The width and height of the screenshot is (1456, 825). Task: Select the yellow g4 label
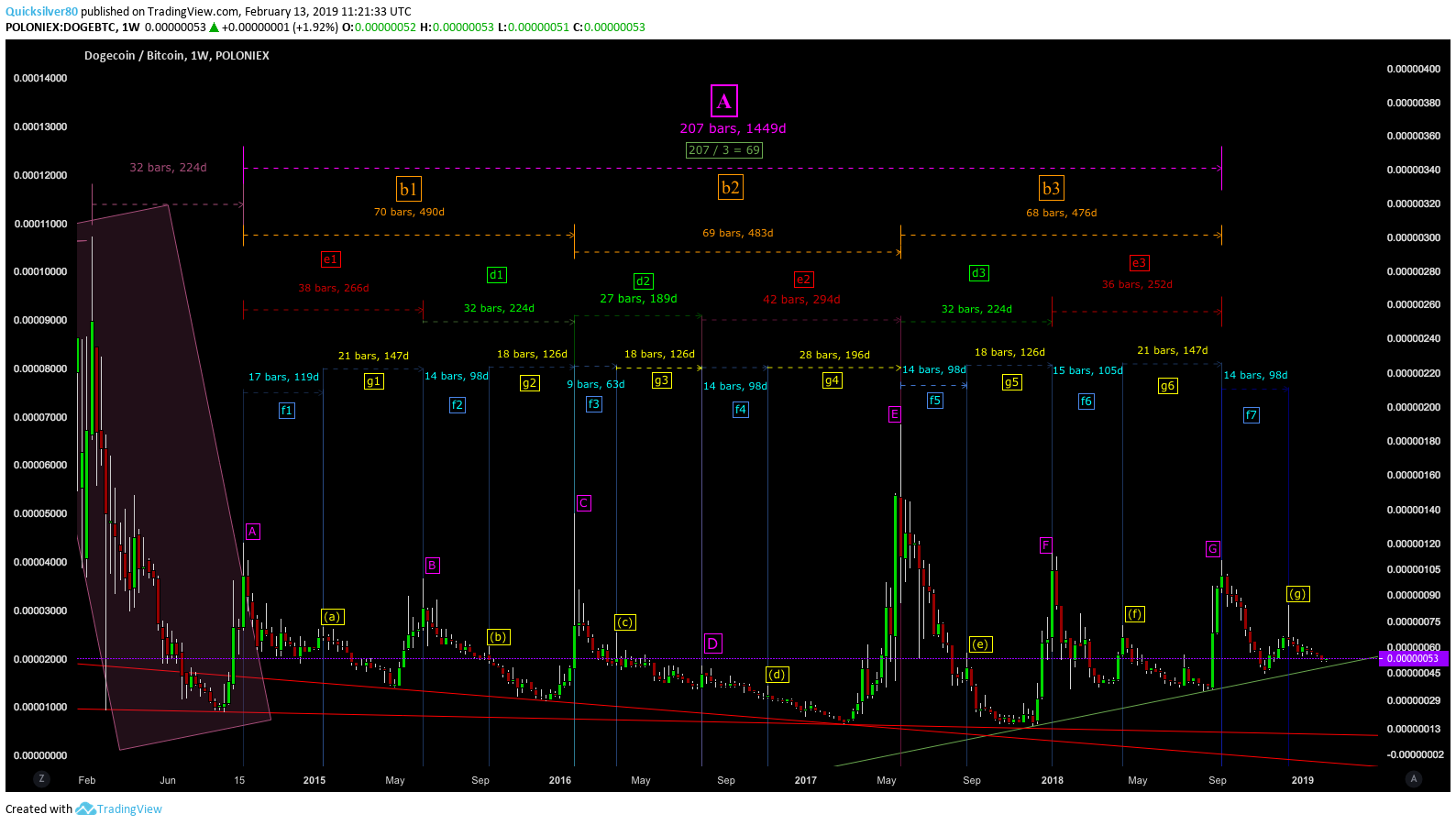832,380
